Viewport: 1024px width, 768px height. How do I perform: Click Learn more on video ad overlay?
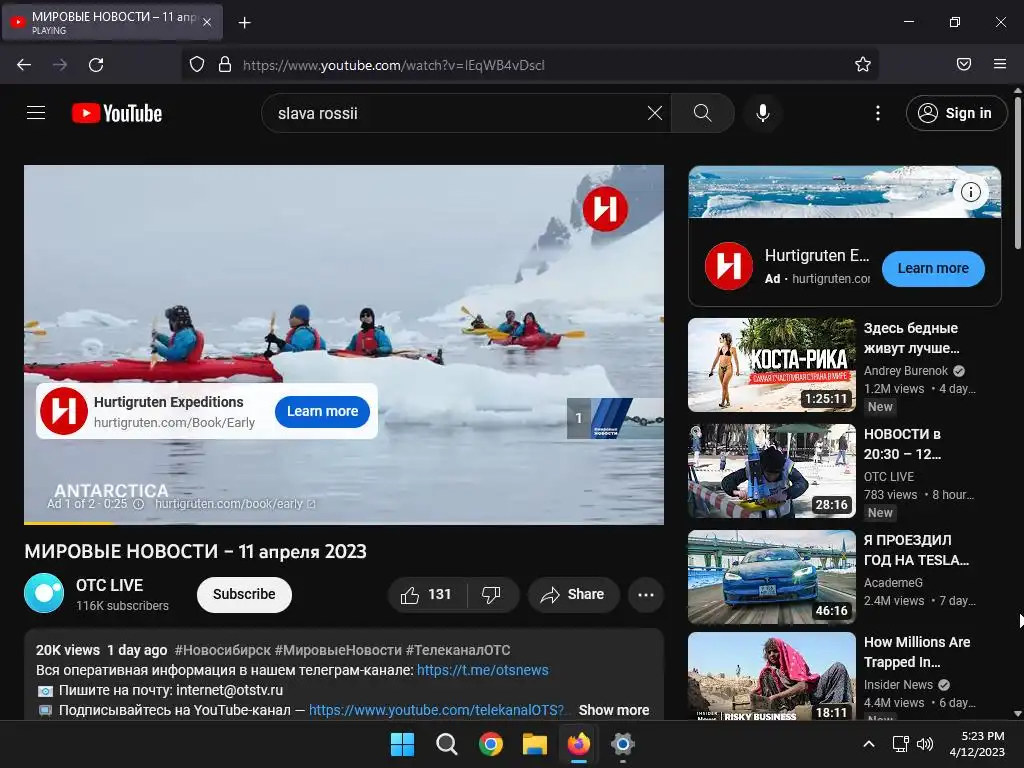coord(323,411)
